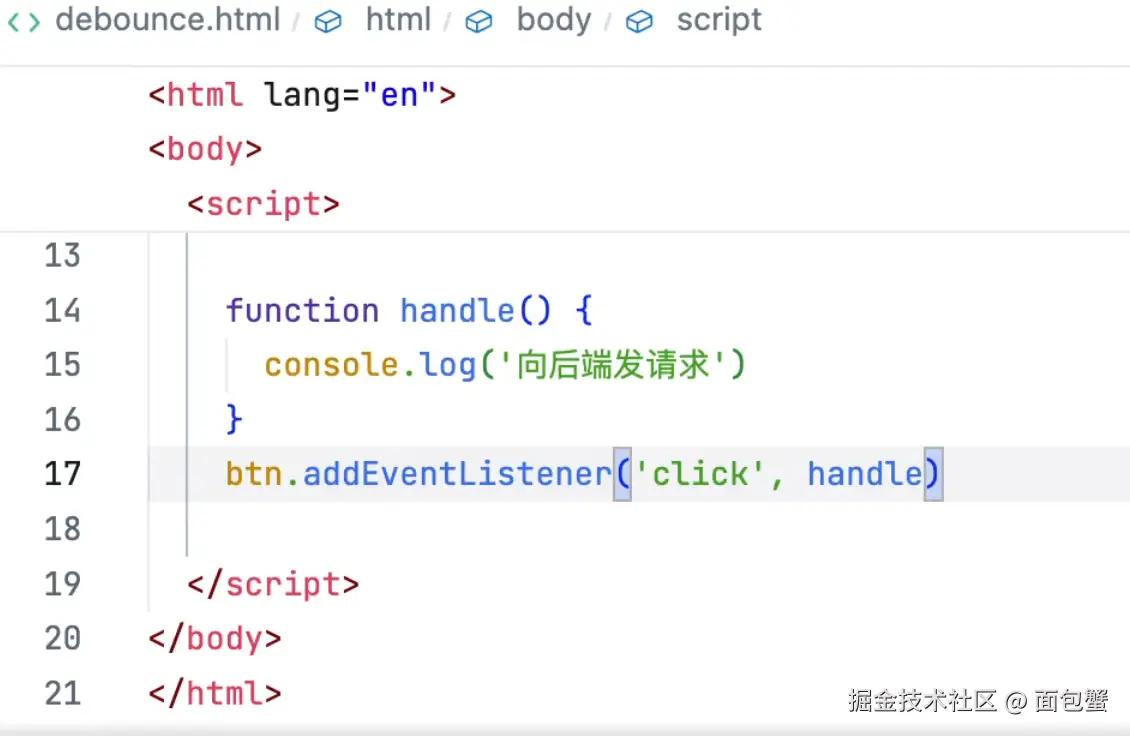Select the html breadcrumb segment
This screenshot has width=1130, height=736.
pyautogui.click(x=398, y=20)
